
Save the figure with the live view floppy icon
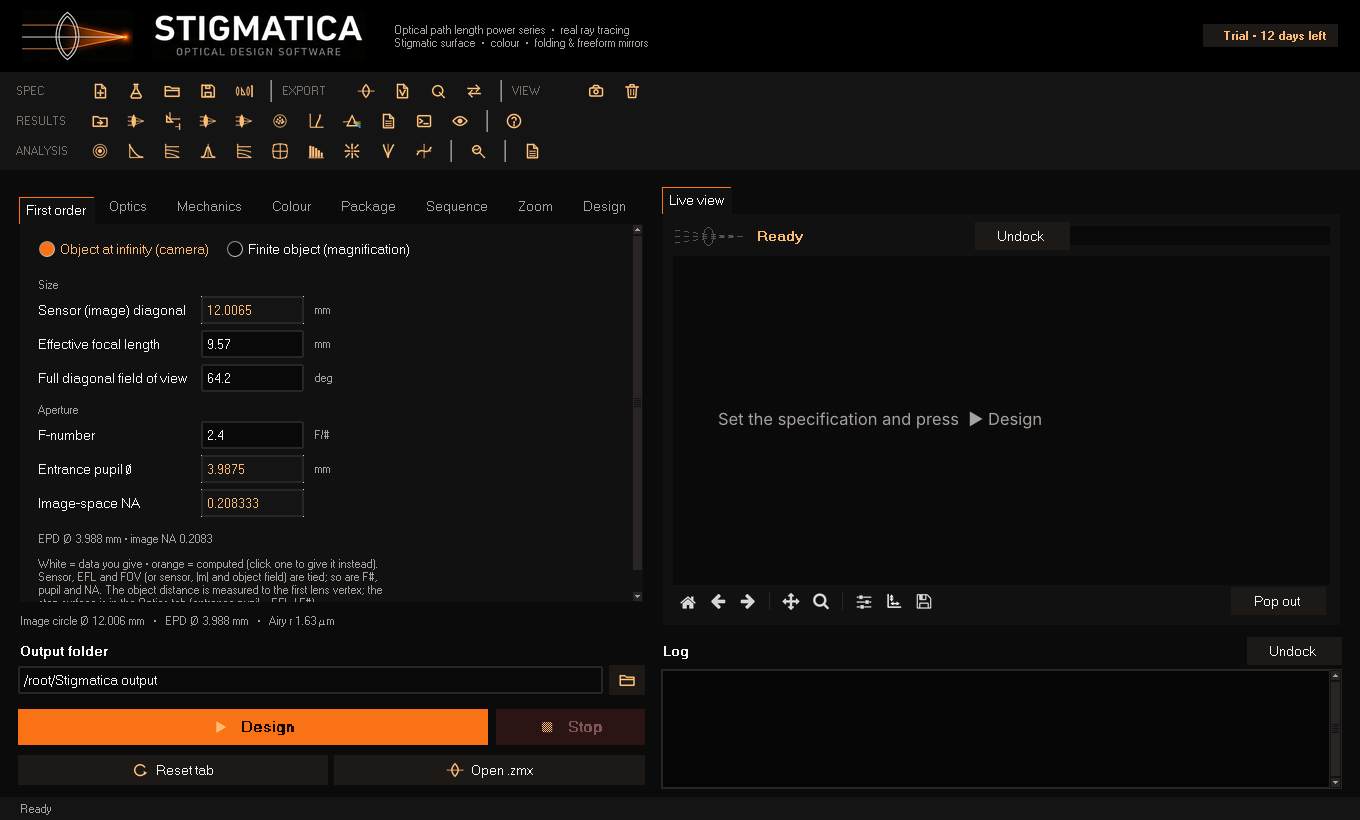tap(924, 602)
